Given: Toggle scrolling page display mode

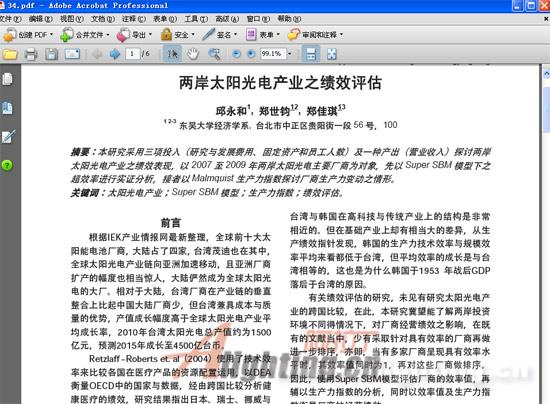Looking at the screenshot, I should [x=311, y=54].
